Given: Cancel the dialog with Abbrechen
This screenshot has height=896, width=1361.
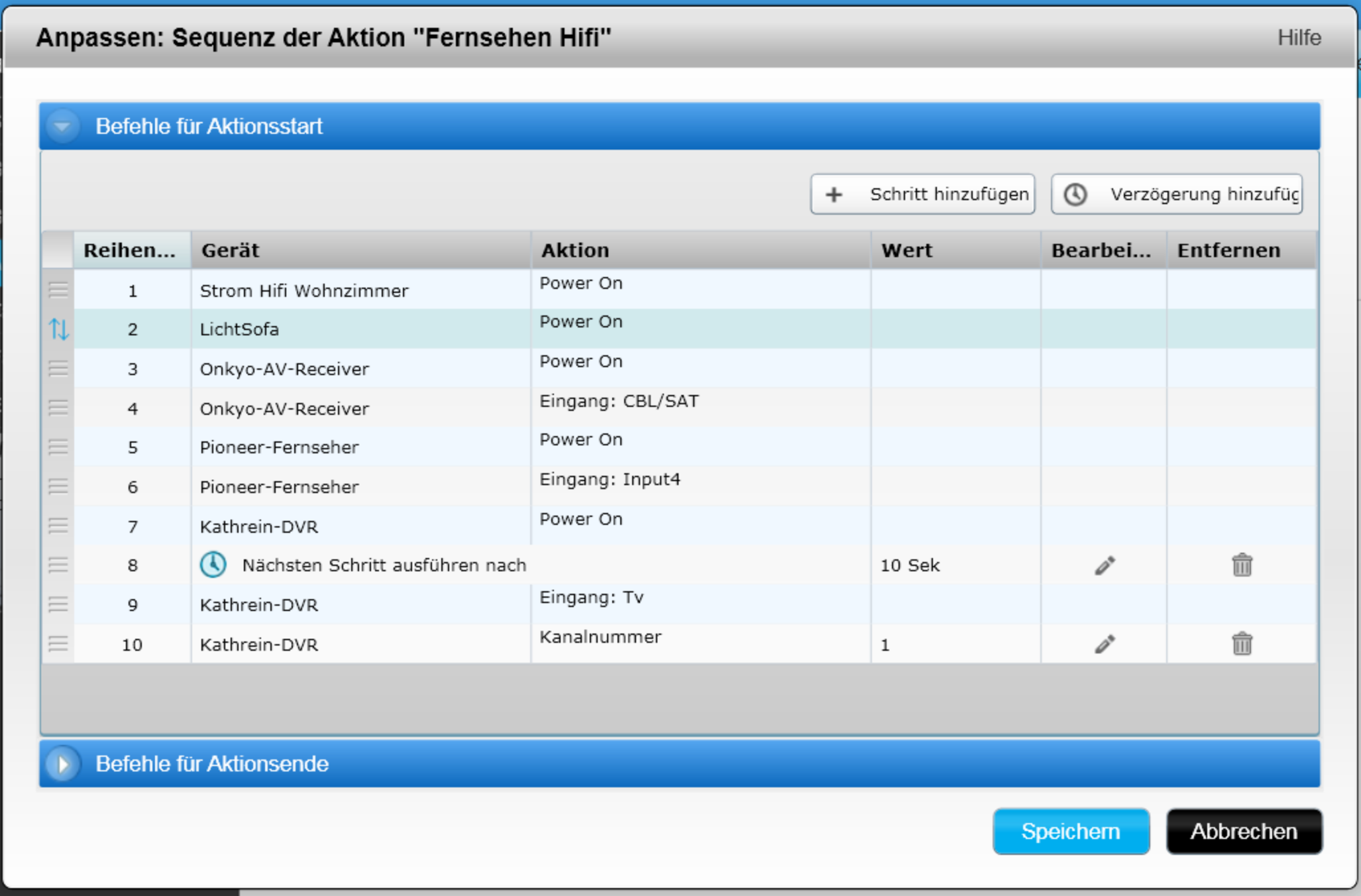Looking at the screenshot, I should click(x=1244, y=831).
